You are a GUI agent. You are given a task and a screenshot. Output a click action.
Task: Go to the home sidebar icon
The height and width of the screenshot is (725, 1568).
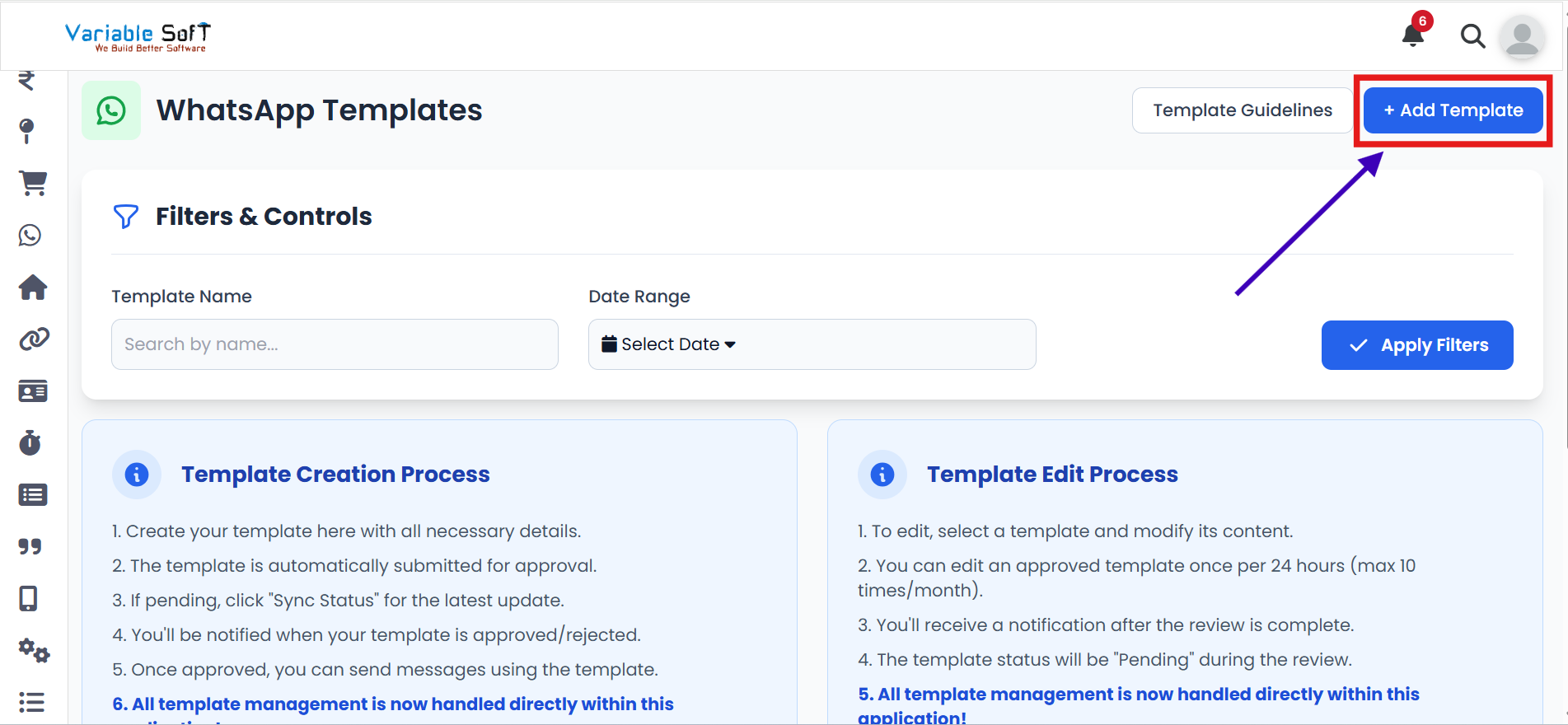click(x=33, y=288)
